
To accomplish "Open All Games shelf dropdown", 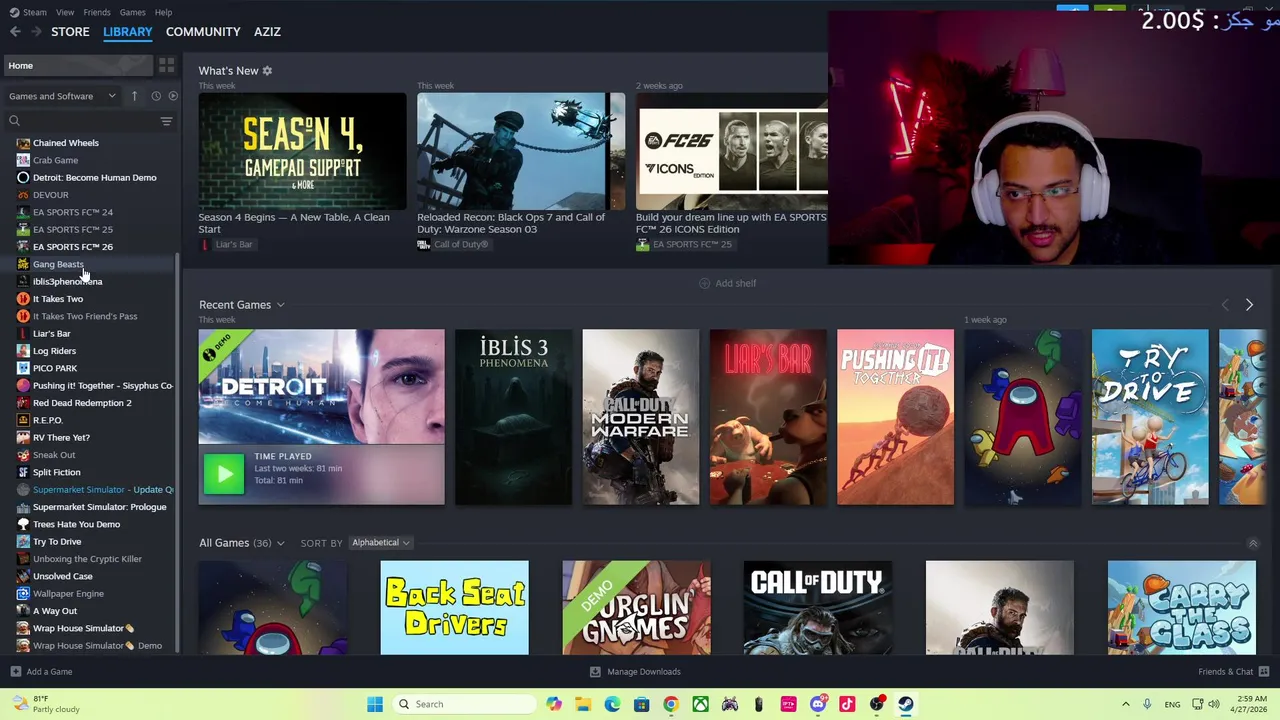I will tap(280, 543).
